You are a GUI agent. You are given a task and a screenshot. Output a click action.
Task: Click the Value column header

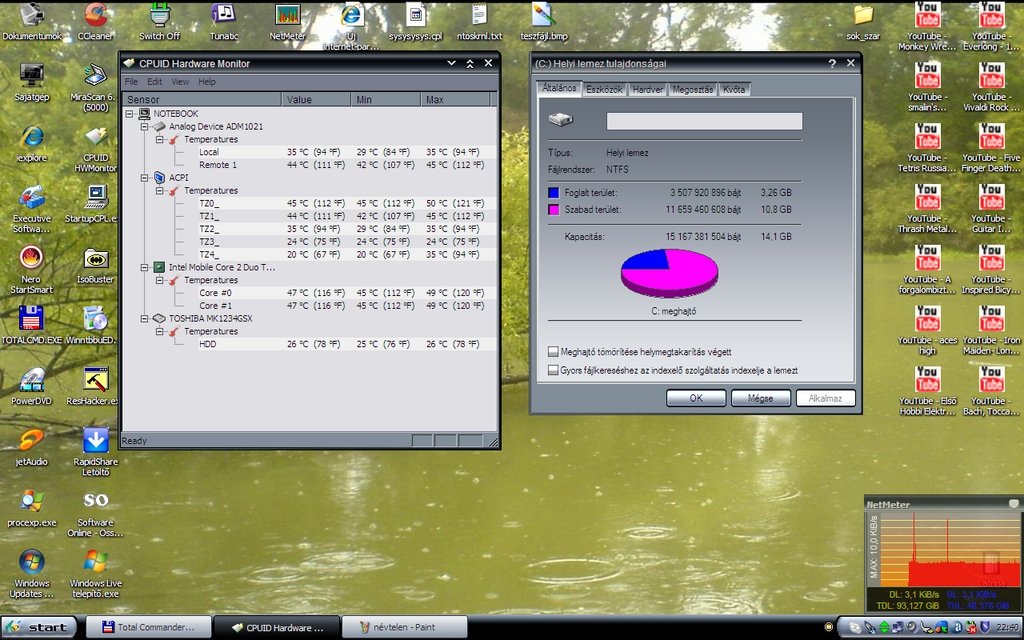click(x=316, y=99)
